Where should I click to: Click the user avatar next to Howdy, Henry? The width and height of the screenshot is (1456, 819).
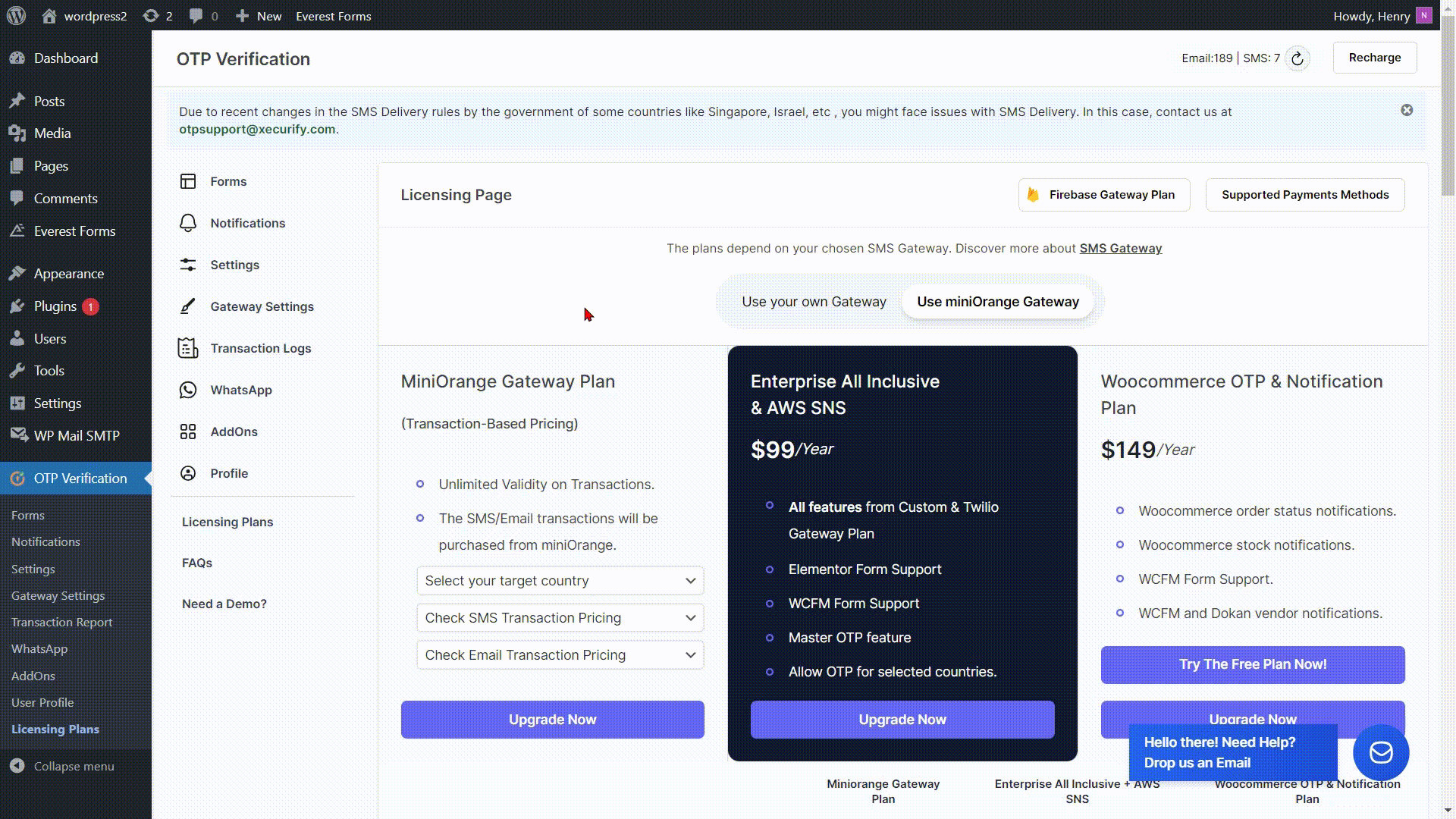pos(1423,16)
